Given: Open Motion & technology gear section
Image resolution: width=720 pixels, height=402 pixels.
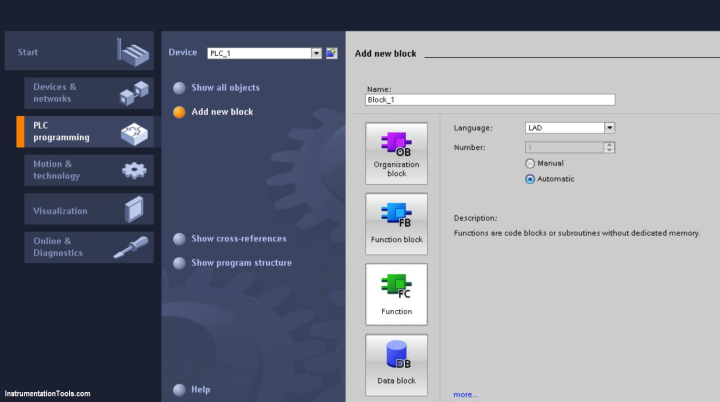Looking at the screenshot, I should coord(89,170).
